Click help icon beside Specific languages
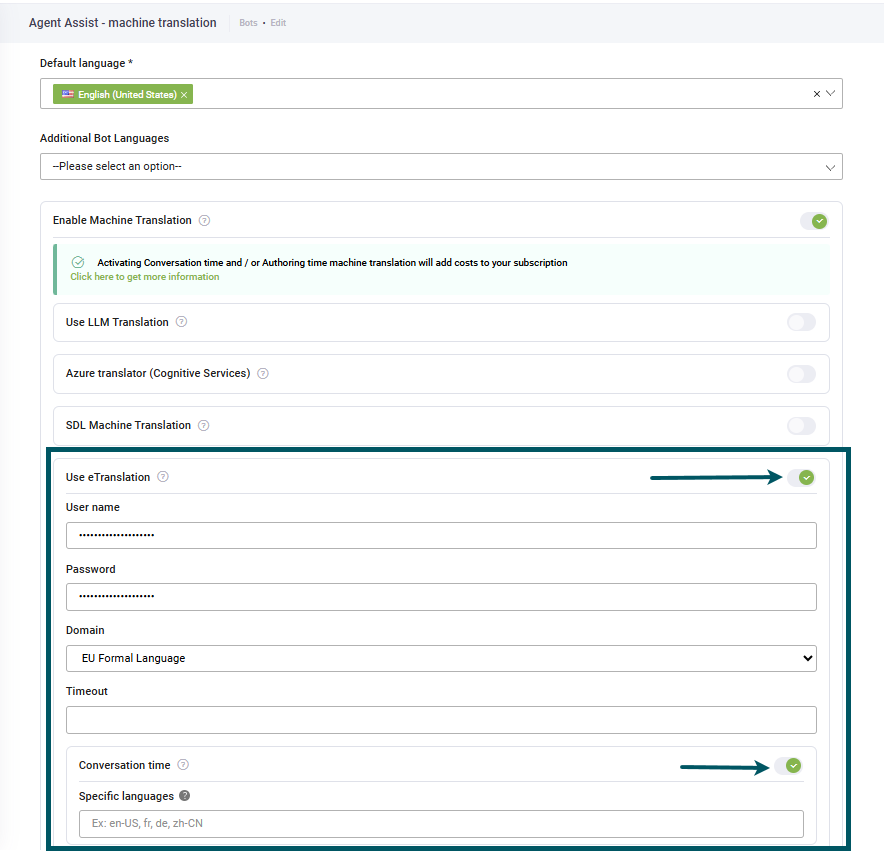 tap(185, 797)
